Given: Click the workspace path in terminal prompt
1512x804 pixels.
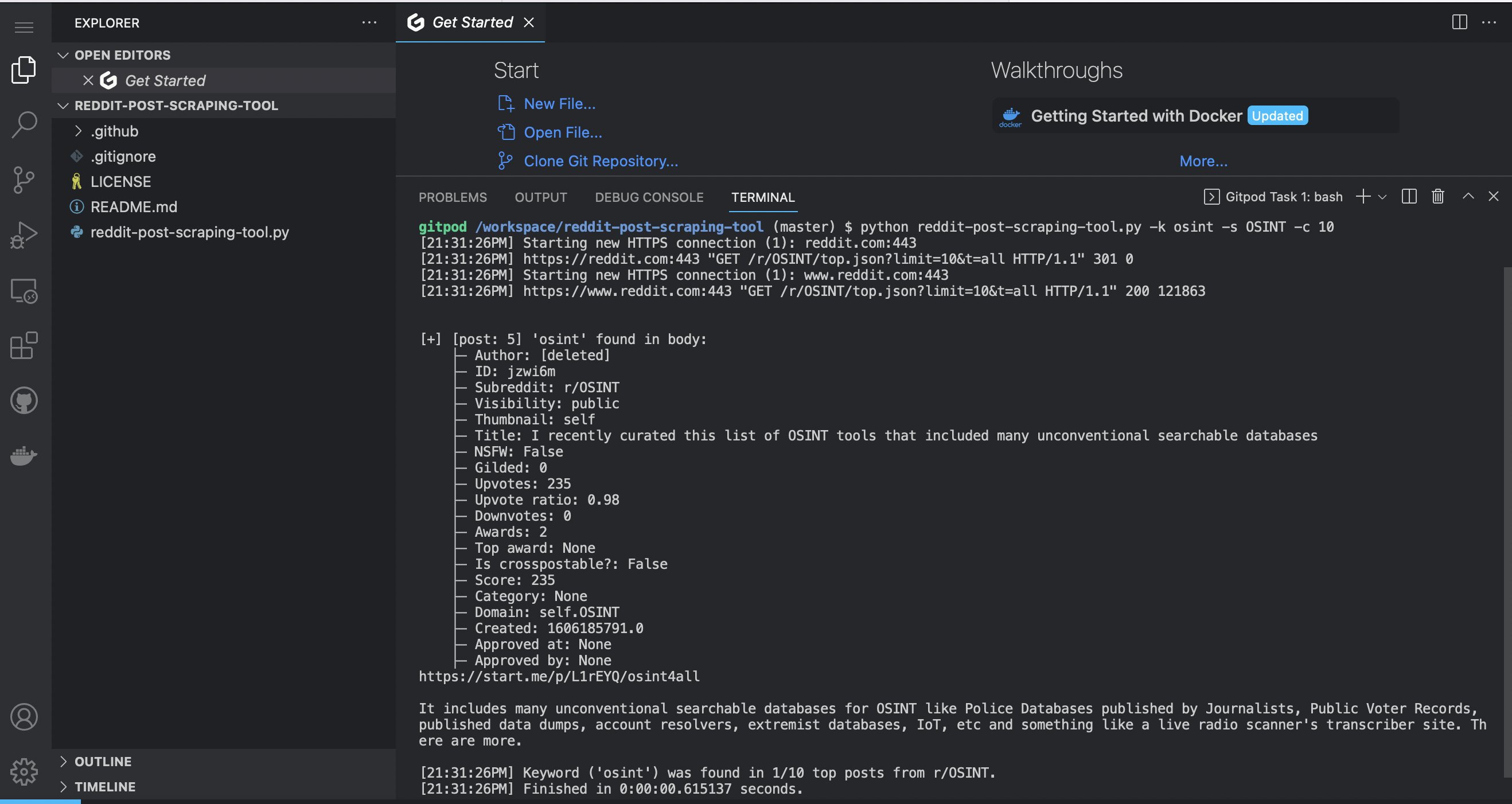Looking at the screenshot, I should [619, 227].
